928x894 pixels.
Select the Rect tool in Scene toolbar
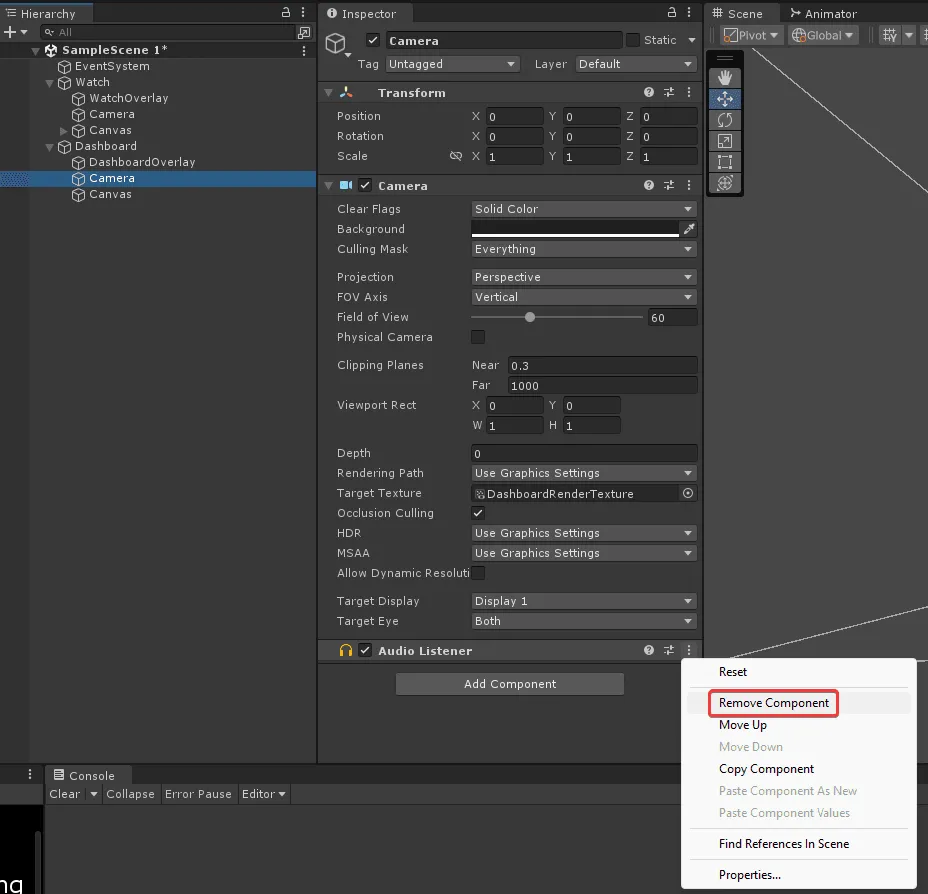[x=725, y=162]
